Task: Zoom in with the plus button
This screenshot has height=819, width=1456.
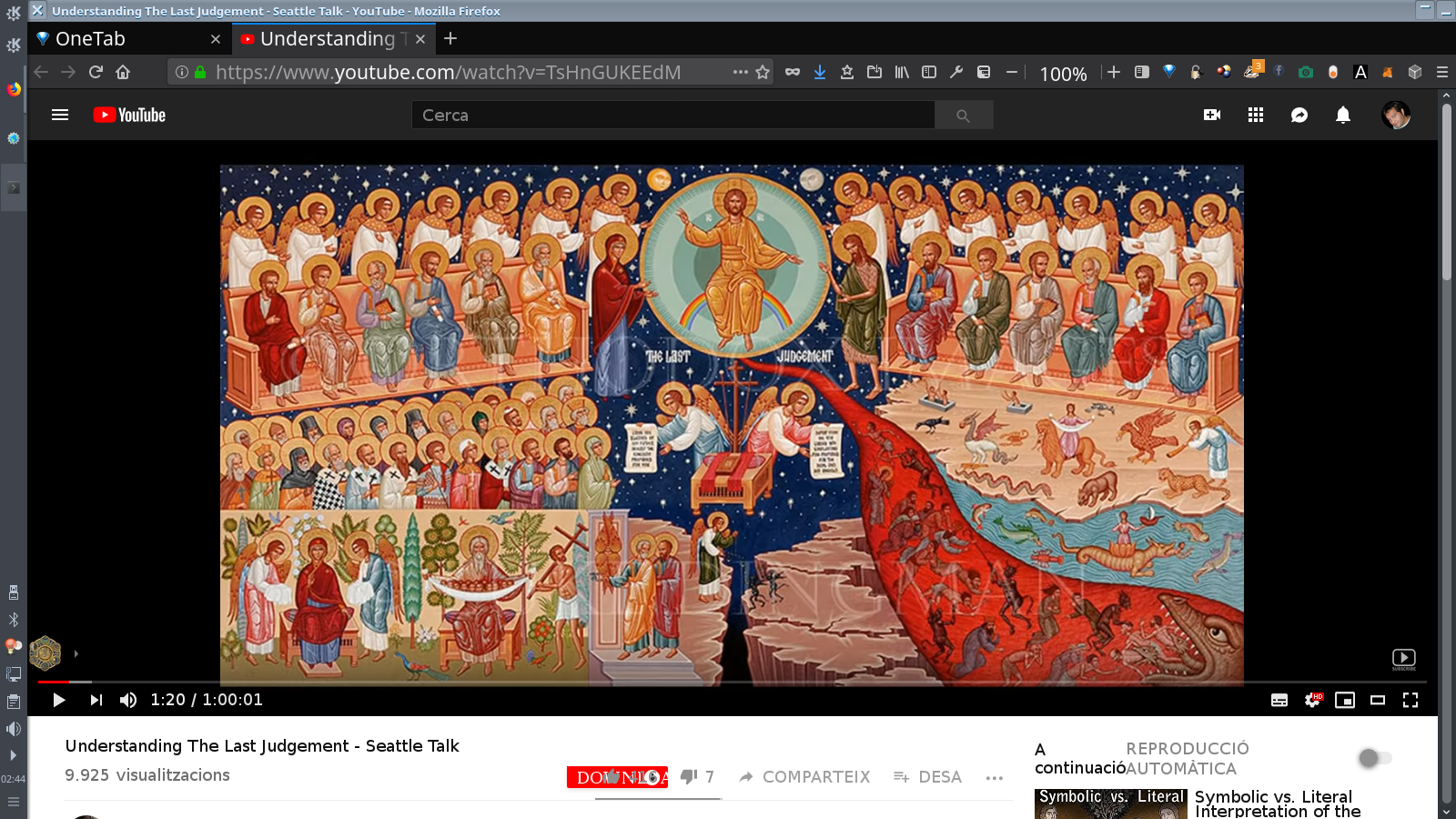Action: click(x=1114, y=72)
